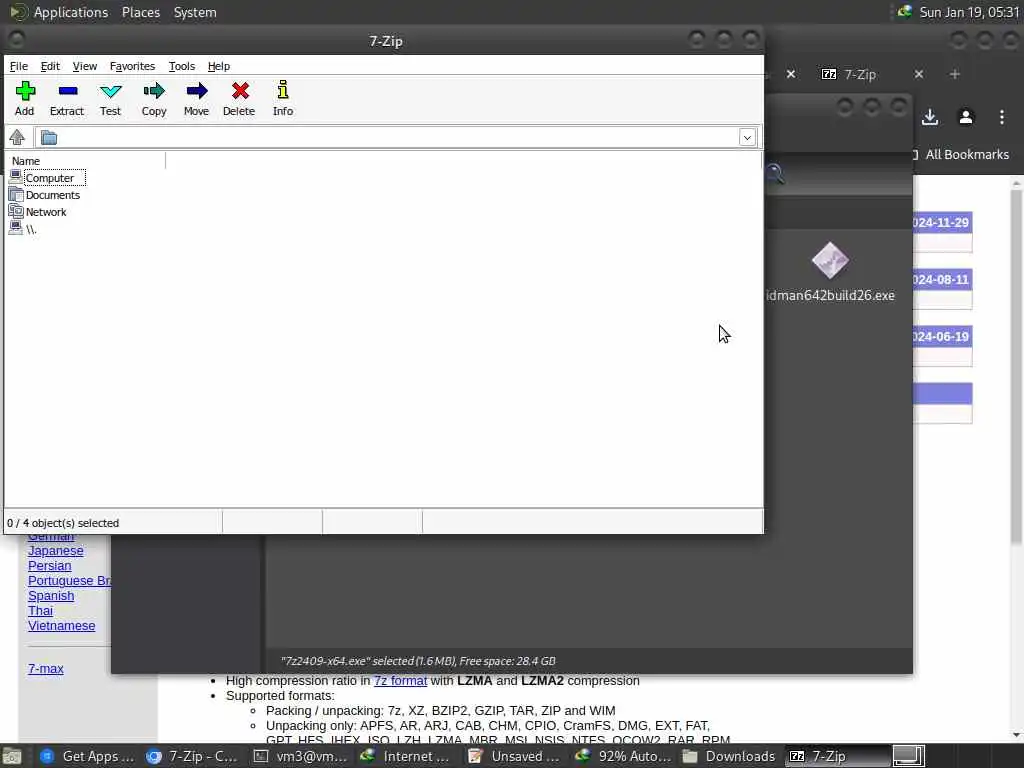Viewport: 1024px width, 768px height.
Task: Click the Name column header
Action: pyautogui.click(x=85, y=161)
